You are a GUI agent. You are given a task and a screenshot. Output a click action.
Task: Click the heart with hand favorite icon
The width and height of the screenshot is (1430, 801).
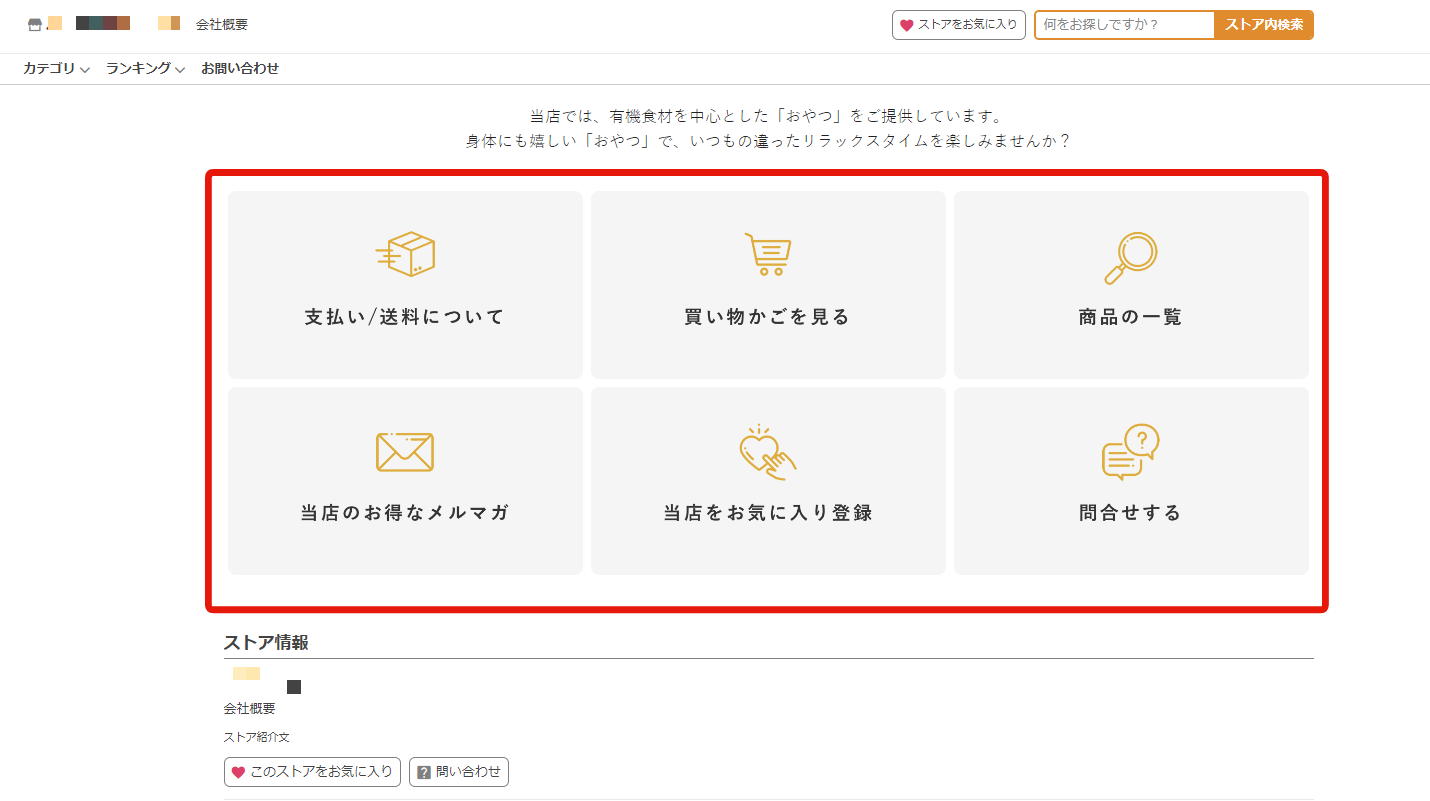[767, 452]
